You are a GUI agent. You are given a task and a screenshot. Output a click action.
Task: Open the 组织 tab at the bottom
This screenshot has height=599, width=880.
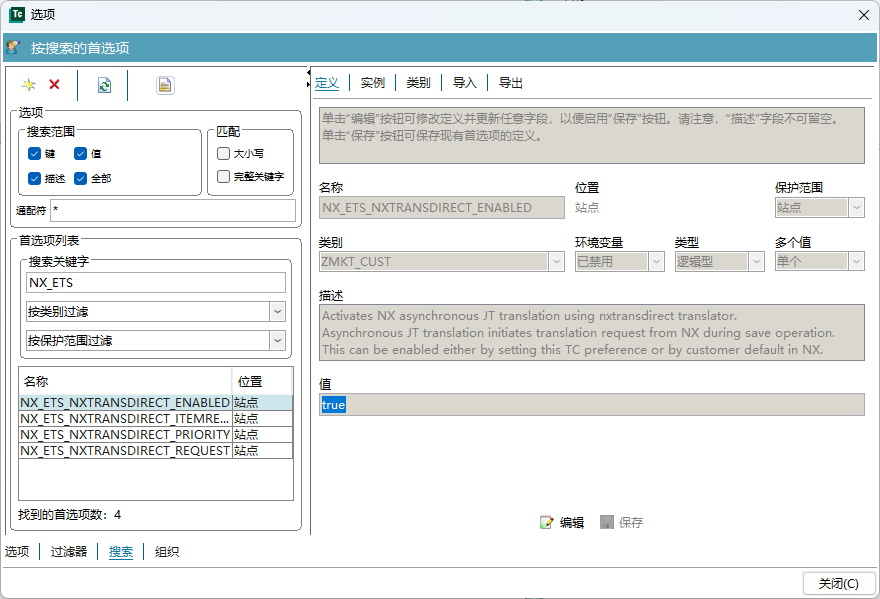tap(164, 550)
